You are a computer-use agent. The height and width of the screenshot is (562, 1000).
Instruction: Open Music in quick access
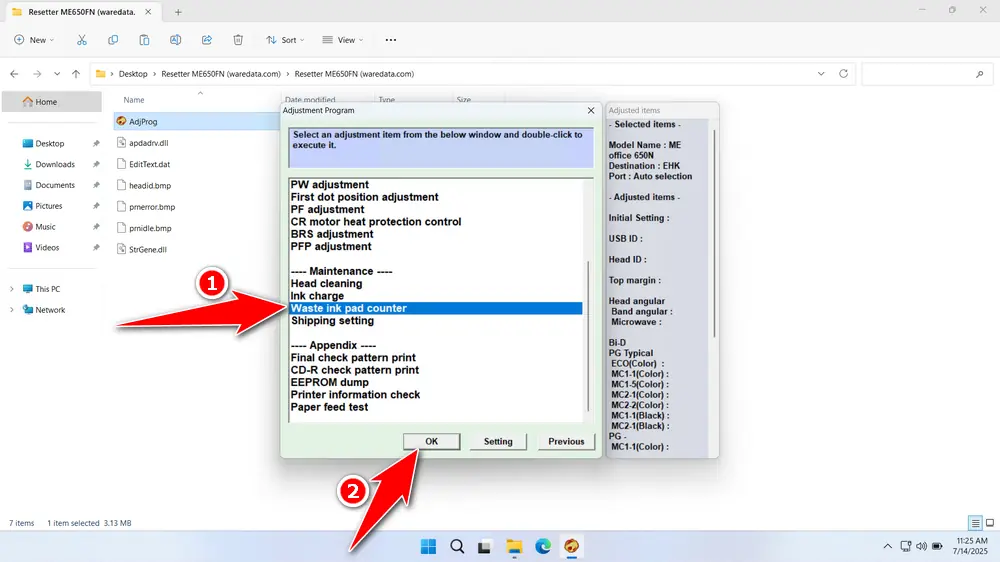click(x=45, y=227)
